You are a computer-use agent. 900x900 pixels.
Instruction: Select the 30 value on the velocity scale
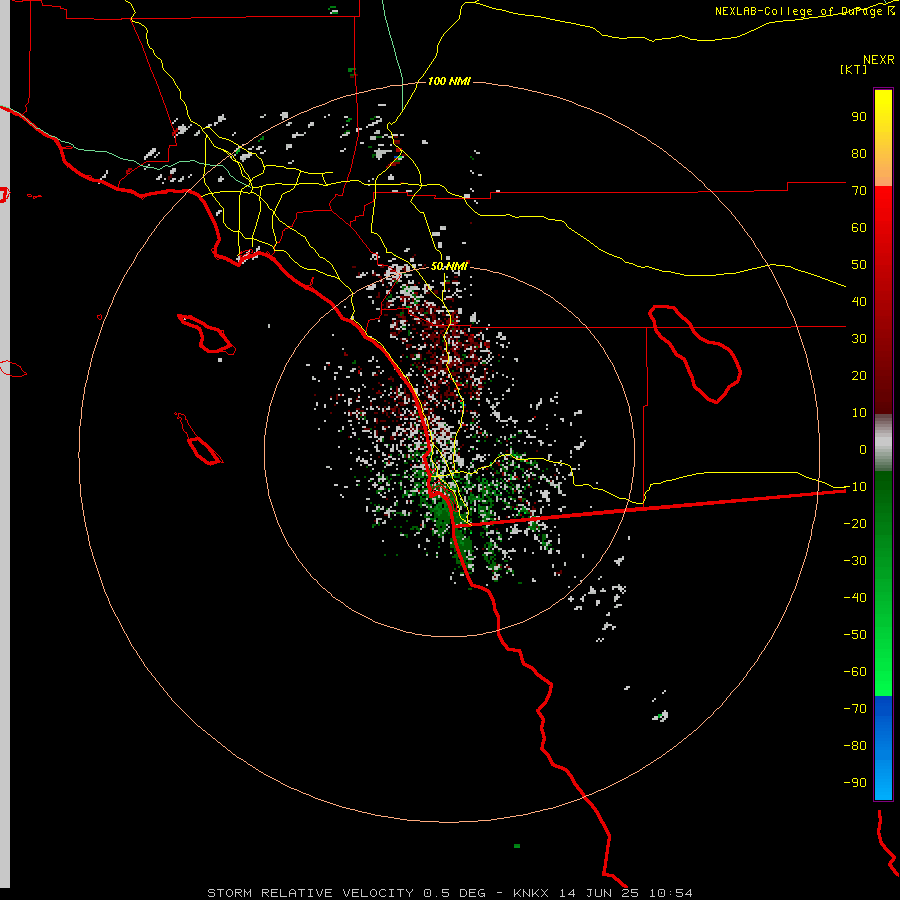(859, 339)
